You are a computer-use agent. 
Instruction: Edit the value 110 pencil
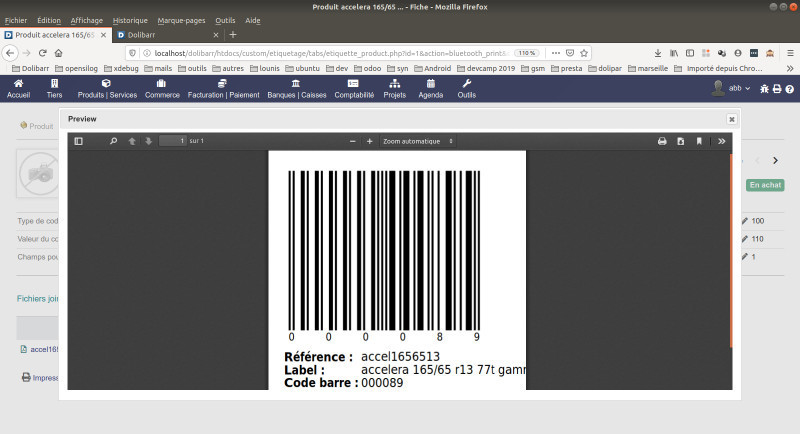tap(745, 239)
